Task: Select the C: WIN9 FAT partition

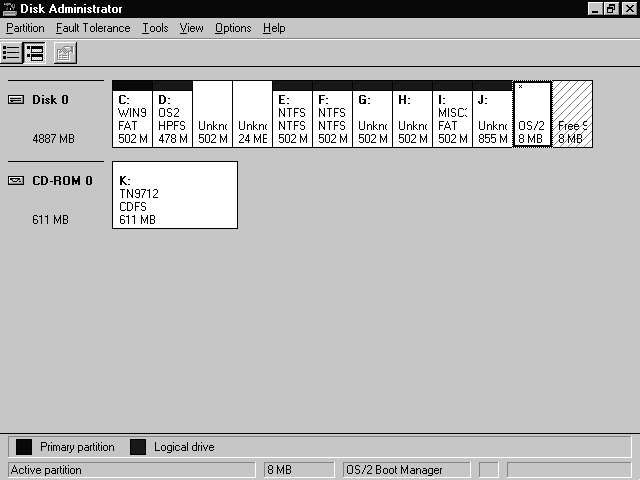Action: [x=132, y=118]
